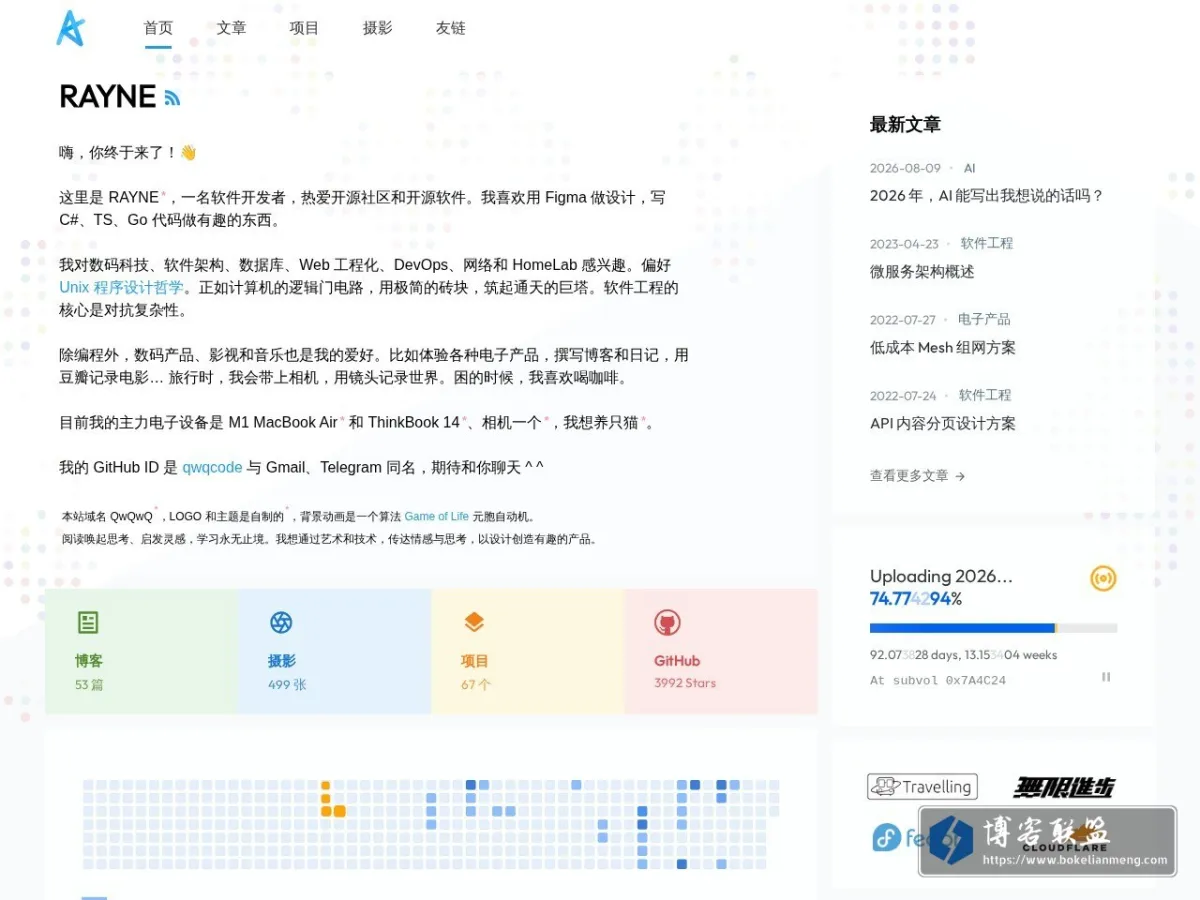The image size is (1200, 900).
Task: Open the 无限进步 badge
Action: pyautogui.click(x=1064, y=787)
